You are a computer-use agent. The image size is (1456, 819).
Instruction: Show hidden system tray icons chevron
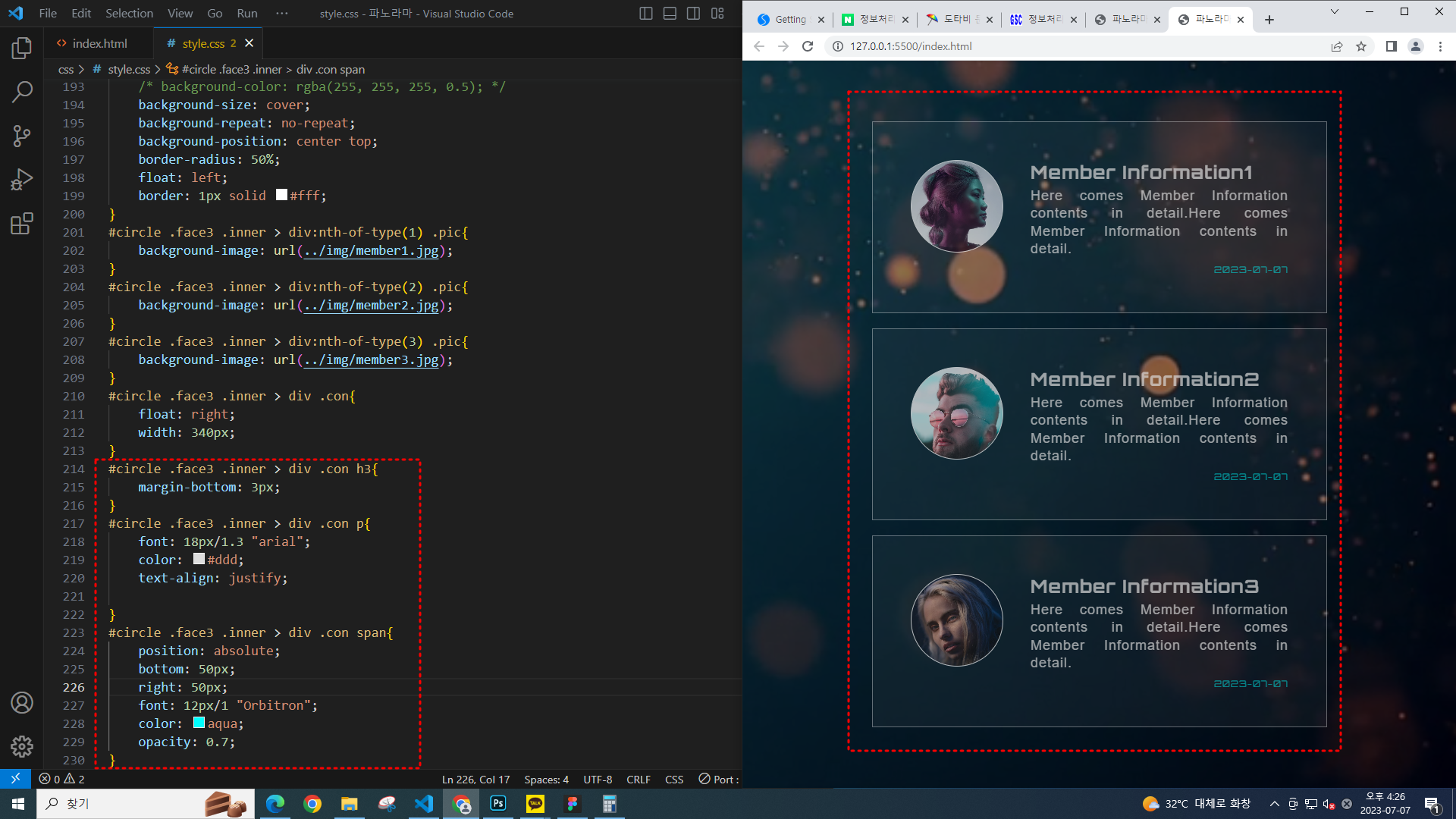(1274, 804)
